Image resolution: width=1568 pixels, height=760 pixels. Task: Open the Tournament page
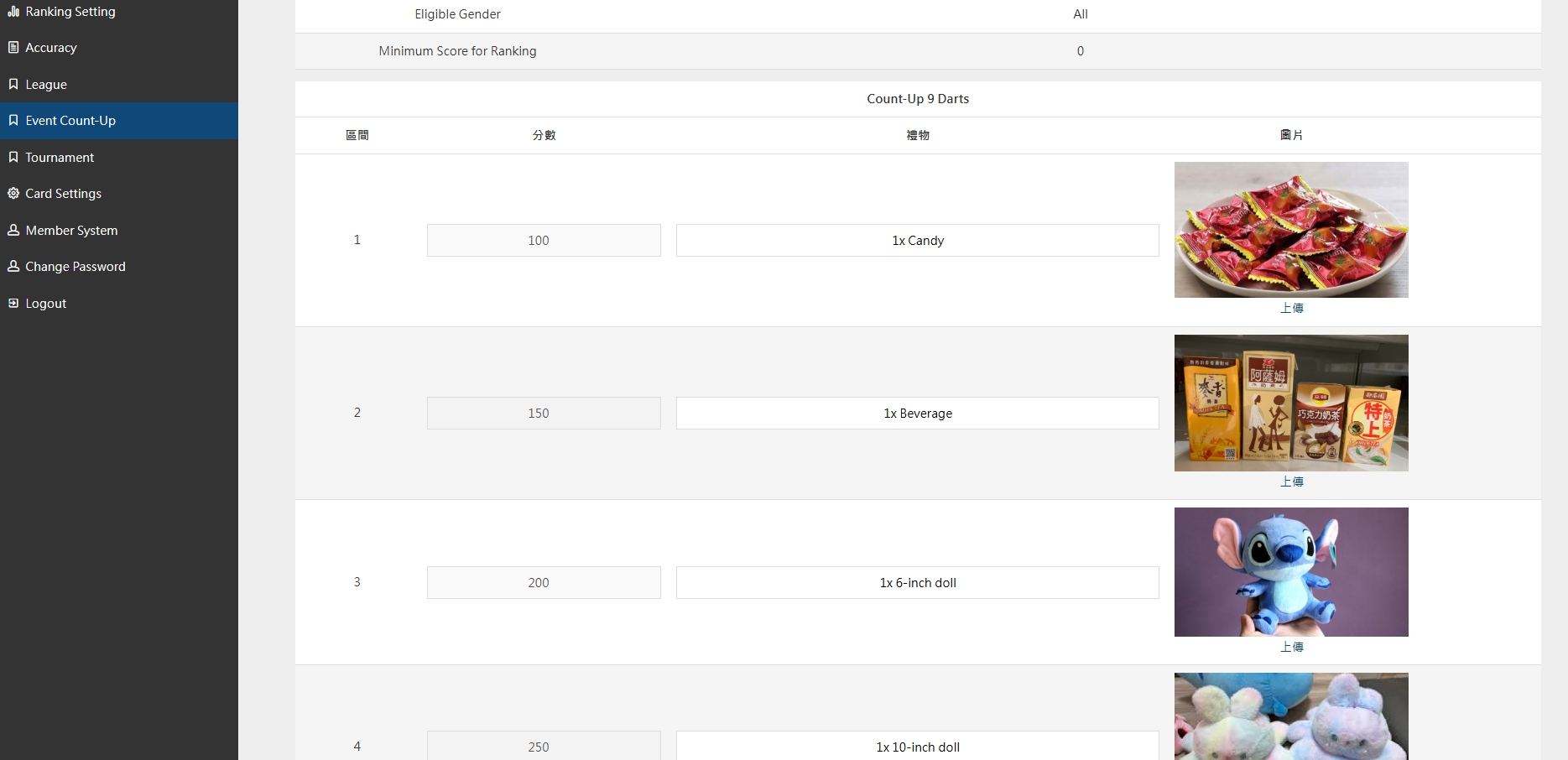[x=119, y=157]
